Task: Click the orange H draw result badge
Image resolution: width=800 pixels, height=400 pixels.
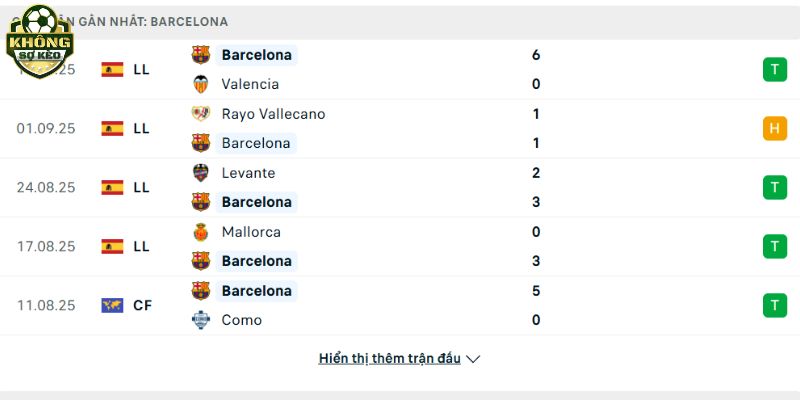Action: (774, 129)
